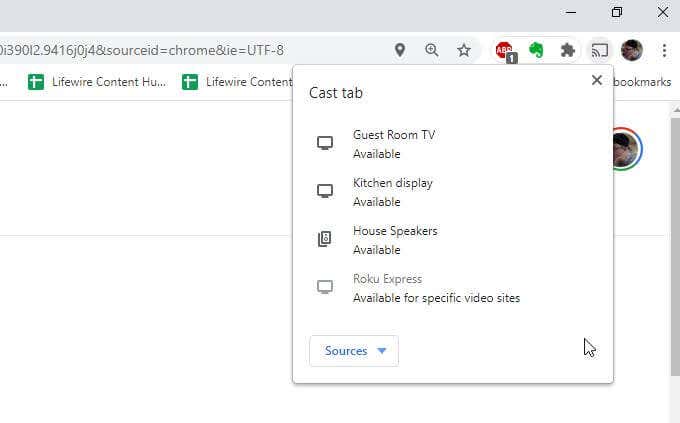
Task: Cast to Guest Room TV
Action: (x=393, y=144)
